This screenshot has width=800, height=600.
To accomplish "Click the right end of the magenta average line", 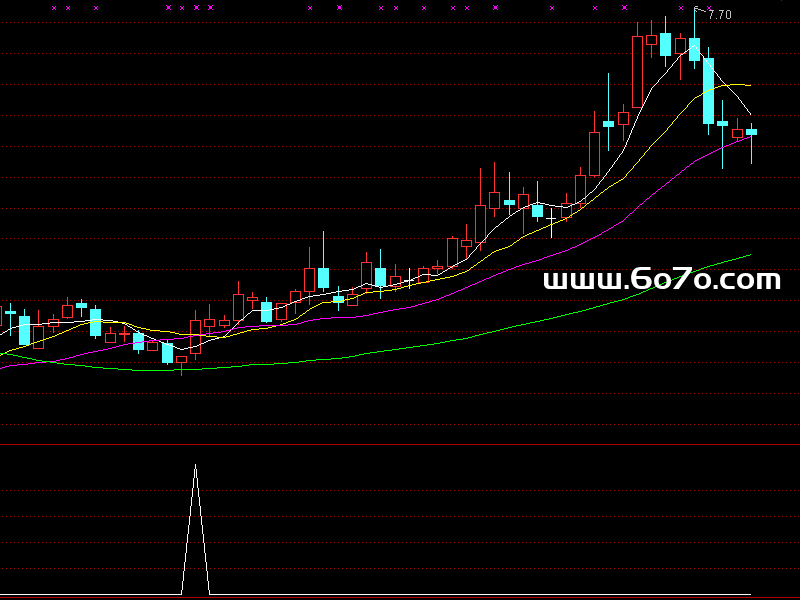I will pos(749,137).
